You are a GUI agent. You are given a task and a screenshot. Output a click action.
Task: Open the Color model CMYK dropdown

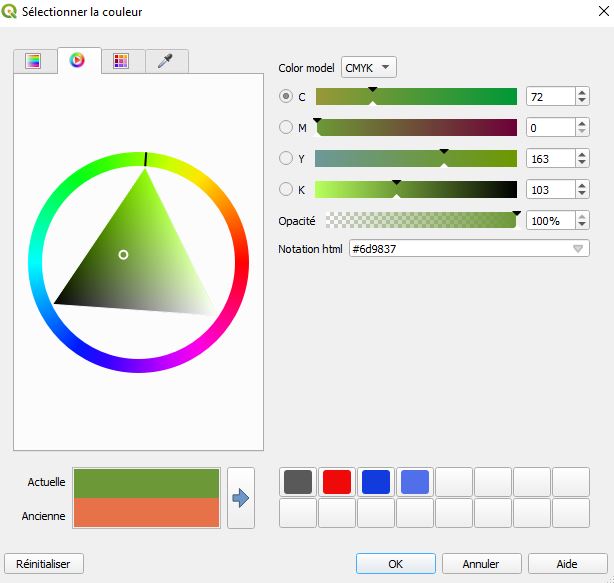(369, 67)
